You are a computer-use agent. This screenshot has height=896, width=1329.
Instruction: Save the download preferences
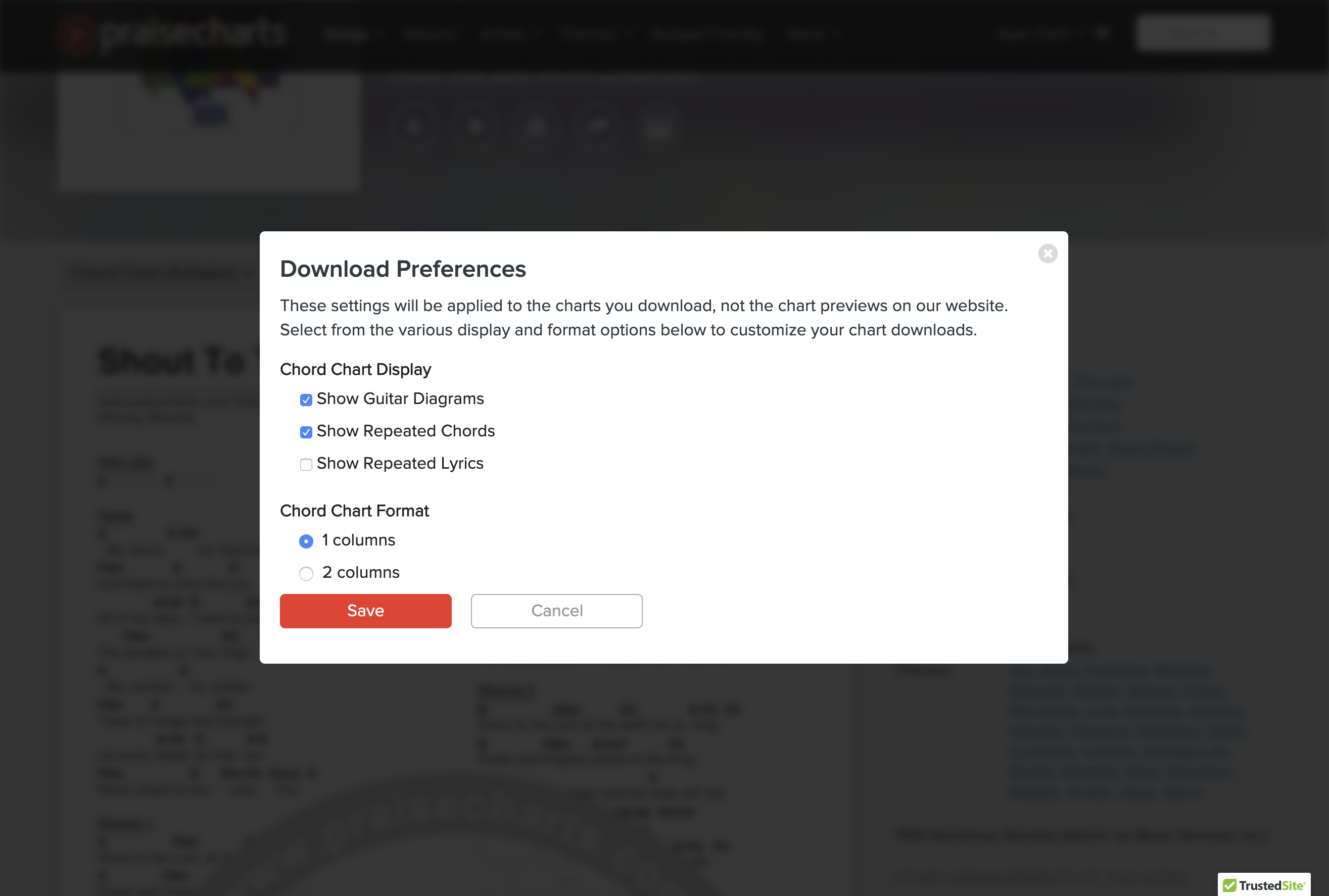click(x=365, y=610)
